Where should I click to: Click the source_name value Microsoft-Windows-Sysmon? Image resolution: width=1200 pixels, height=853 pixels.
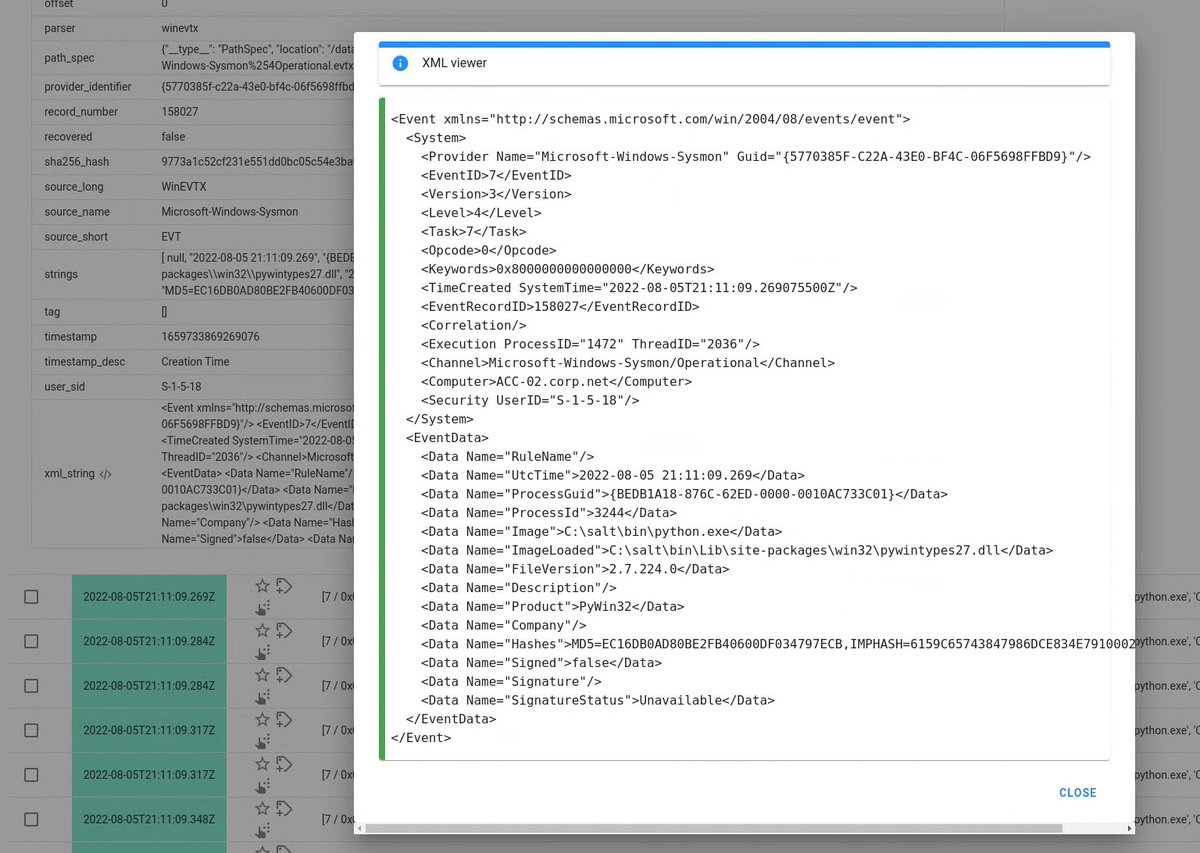click(230, 212)
